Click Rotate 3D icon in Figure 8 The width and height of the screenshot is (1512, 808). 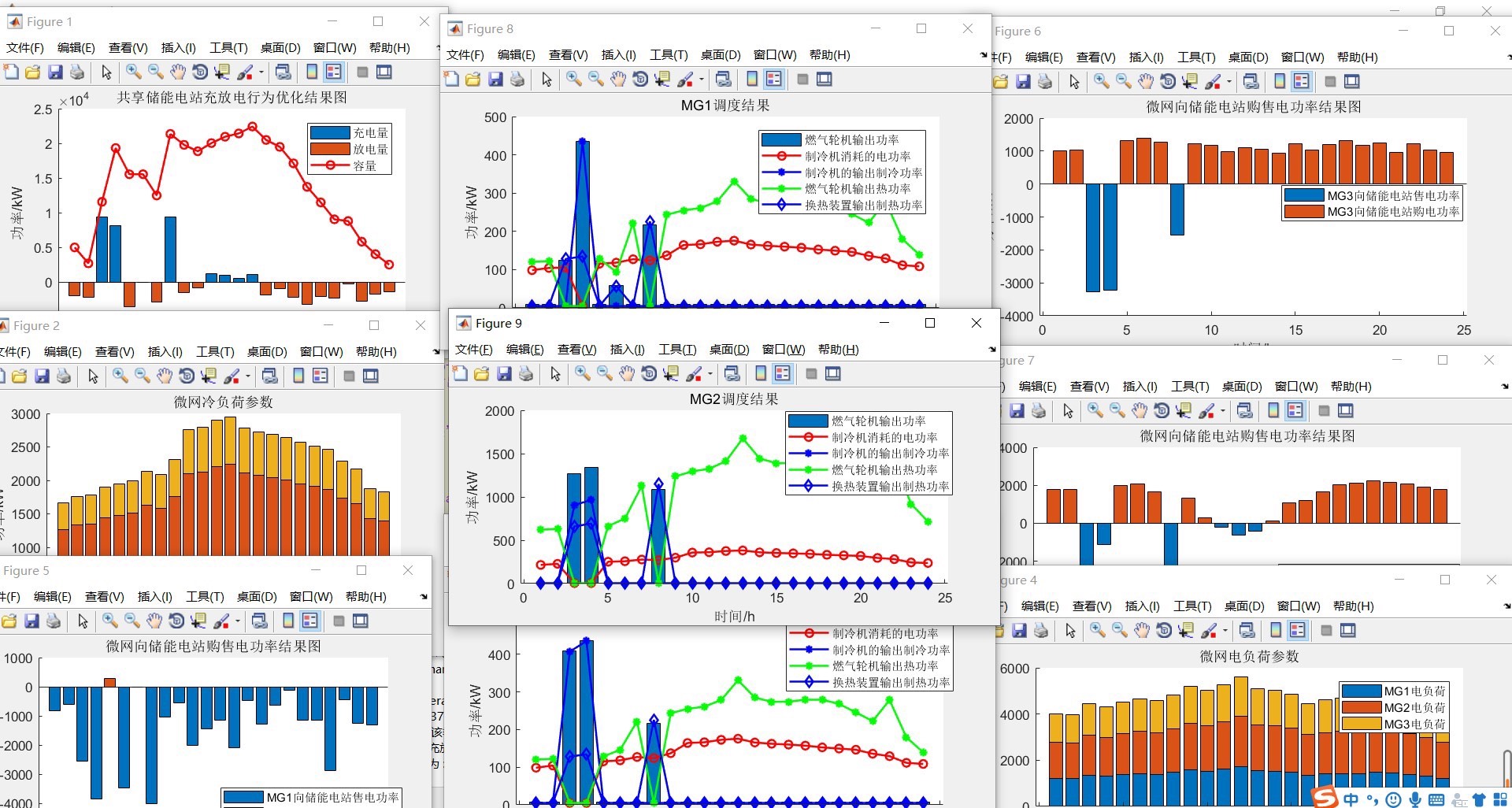point(640,79)
